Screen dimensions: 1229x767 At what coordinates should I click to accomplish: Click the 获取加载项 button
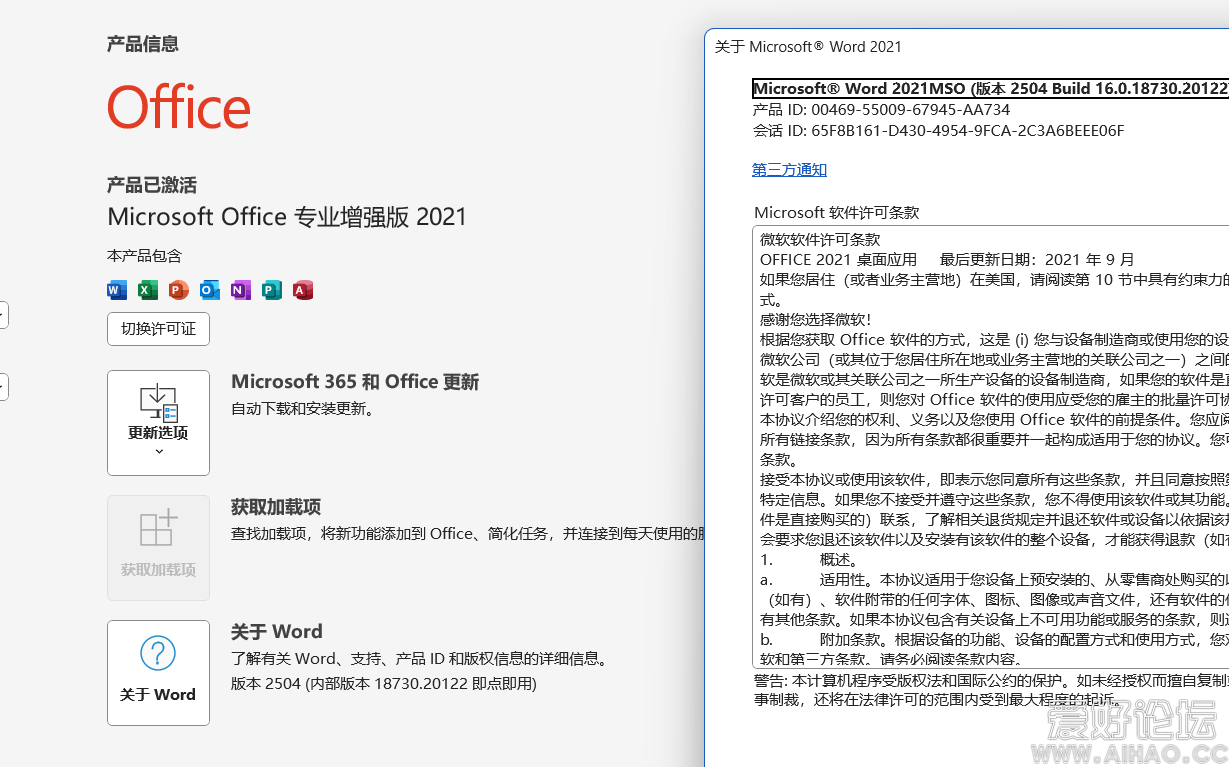coord(158,548)
